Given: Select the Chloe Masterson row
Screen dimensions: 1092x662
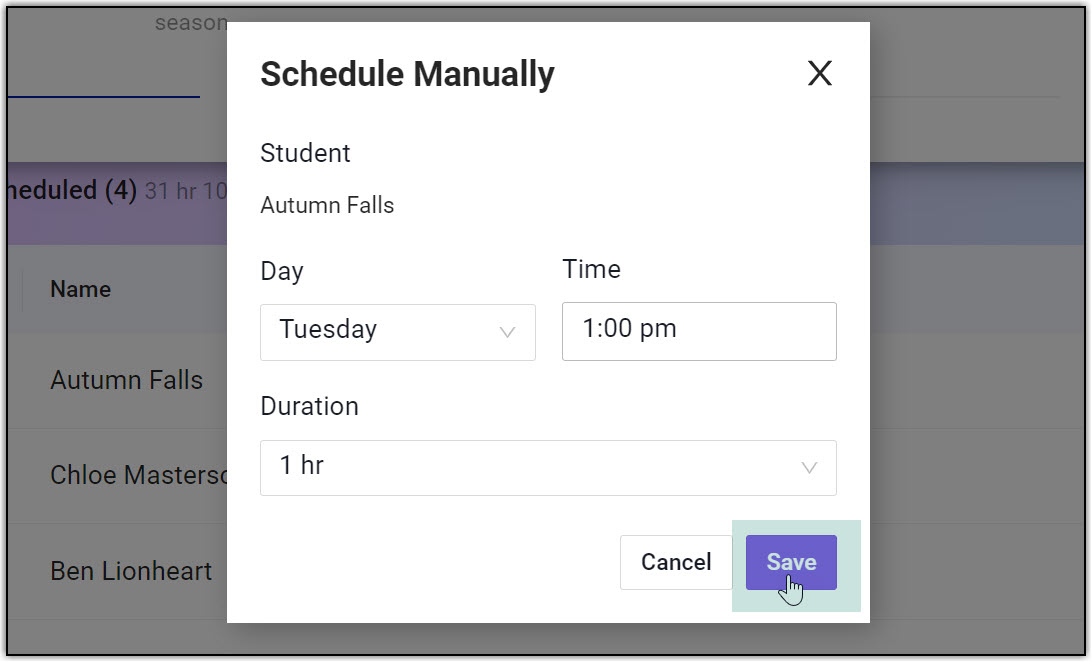Looking at the screenshot, I should pyautogui.click(x=140, y=475).
